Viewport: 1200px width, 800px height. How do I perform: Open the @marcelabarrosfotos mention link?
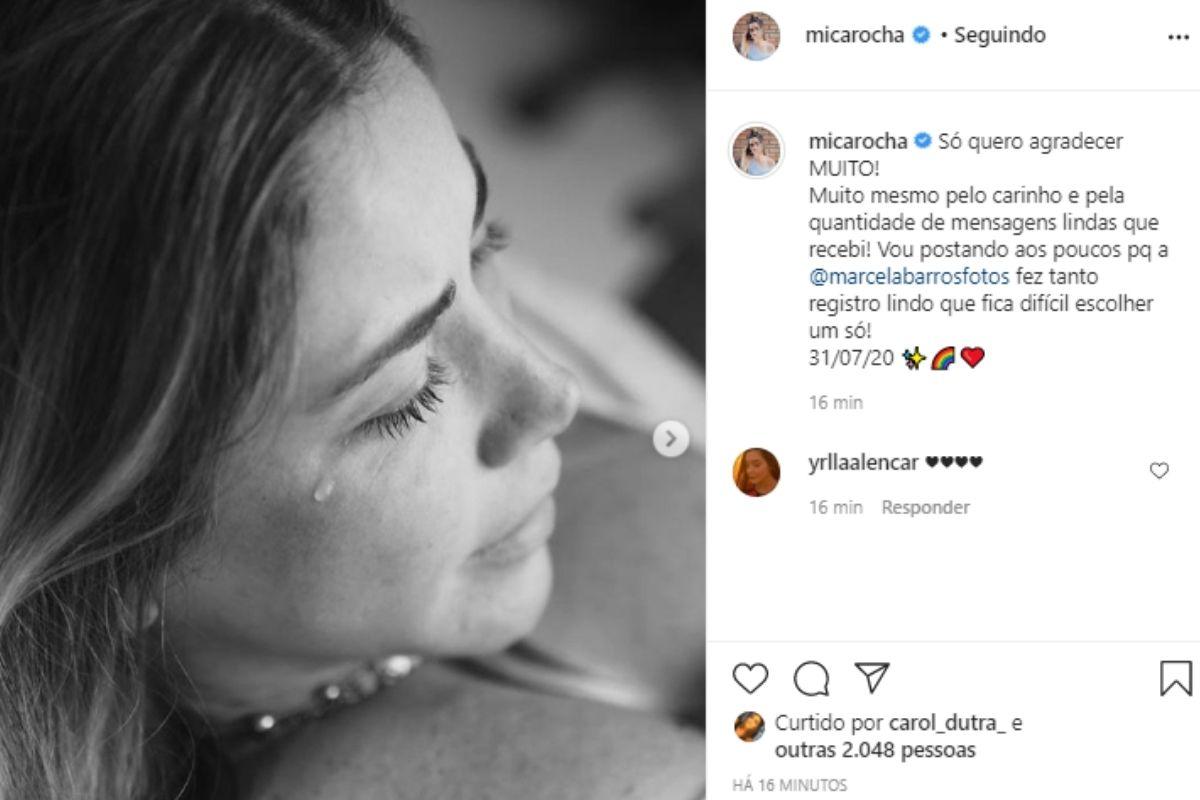point(912,276)
